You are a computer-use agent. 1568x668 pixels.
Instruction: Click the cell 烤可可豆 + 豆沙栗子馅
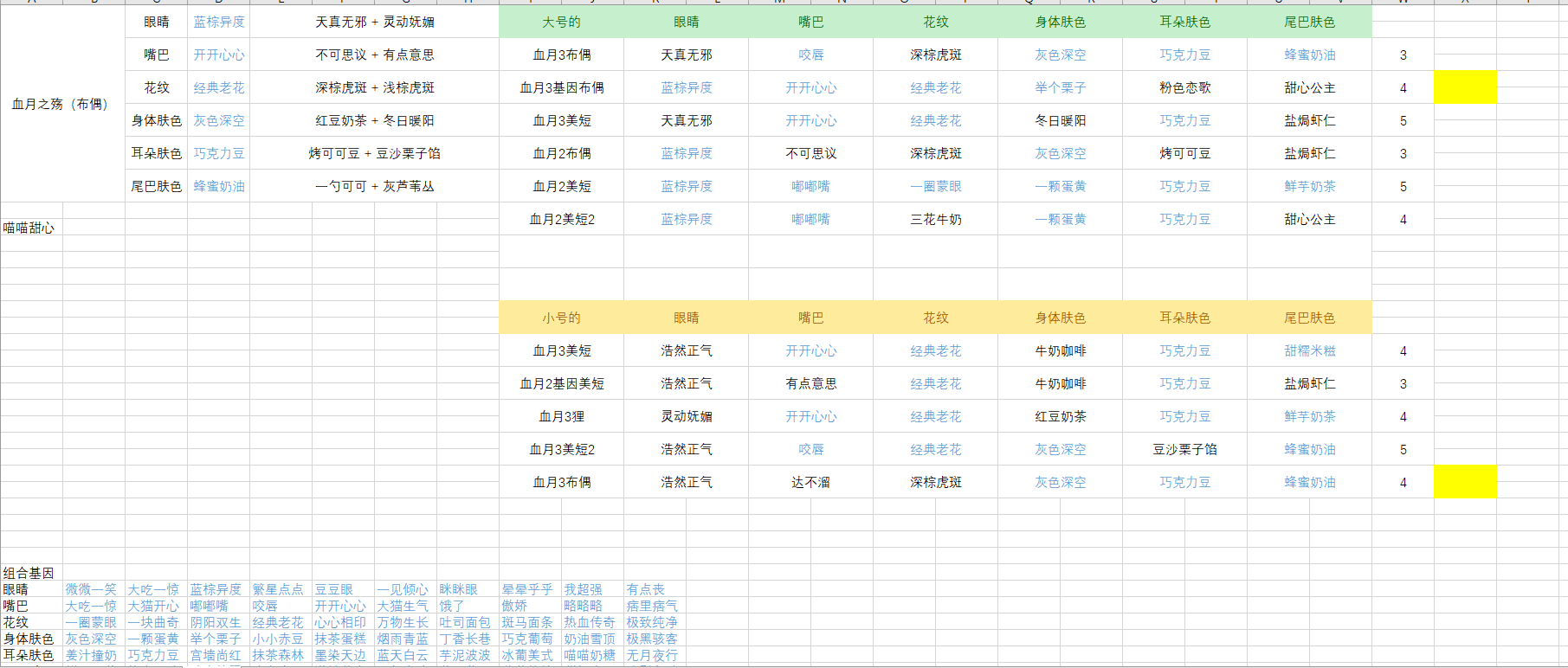(x=374, y=153)
